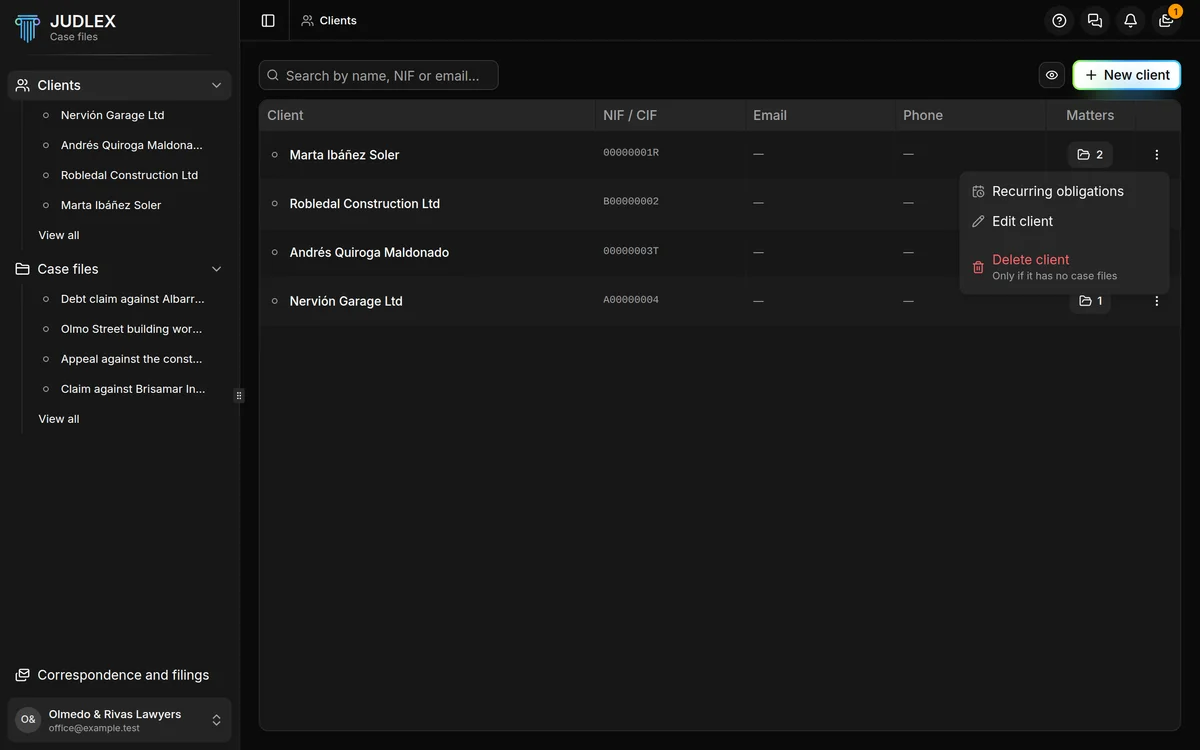Open Olmo Street building wor... case file
The height and width of the screenshot is (750, 1200).
click(x=131, y=329)
